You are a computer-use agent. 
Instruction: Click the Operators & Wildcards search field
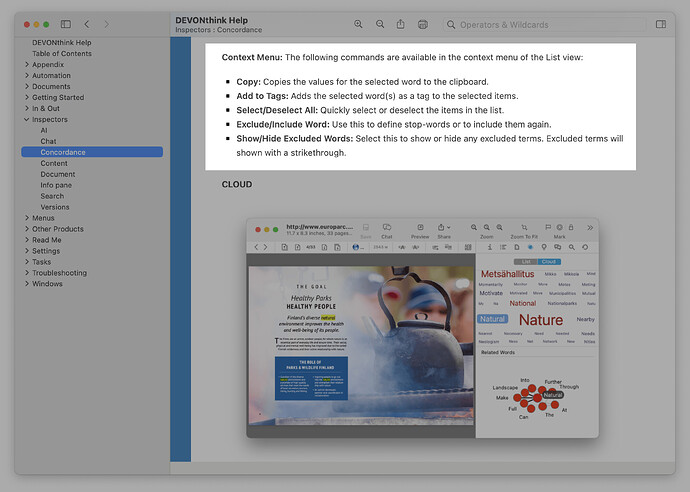[x=545, y=24]
